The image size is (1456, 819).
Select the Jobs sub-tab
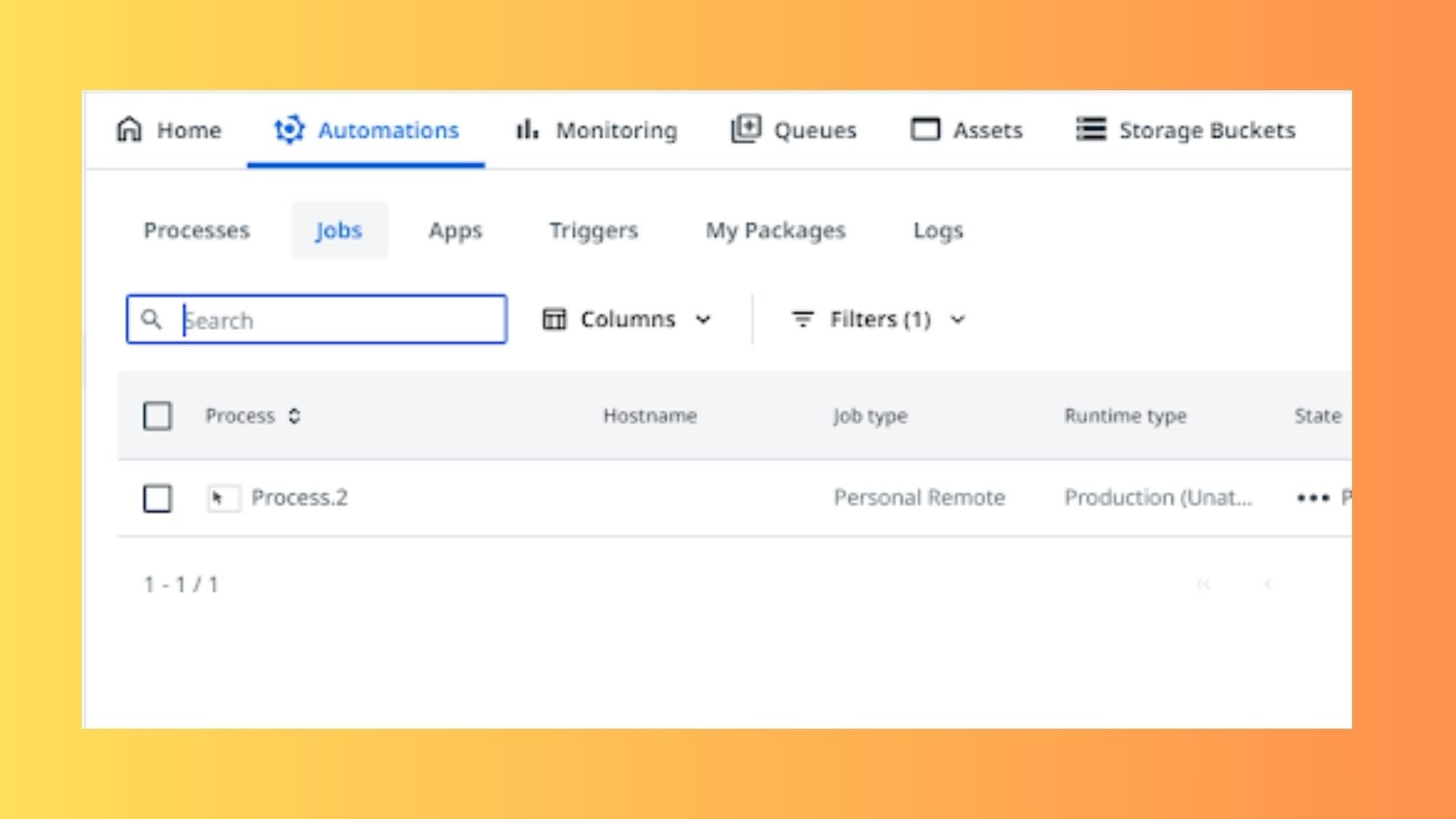click(339, 231)
